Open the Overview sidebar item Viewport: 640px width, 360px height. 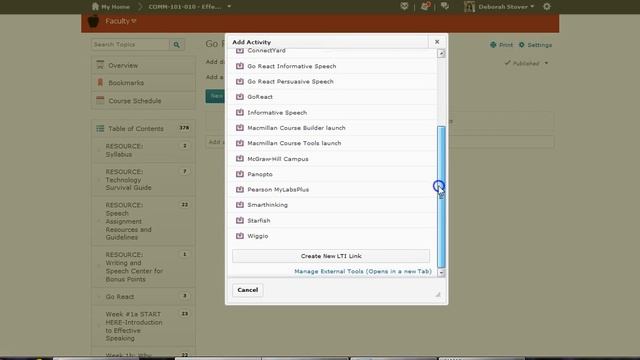(143, 65)
